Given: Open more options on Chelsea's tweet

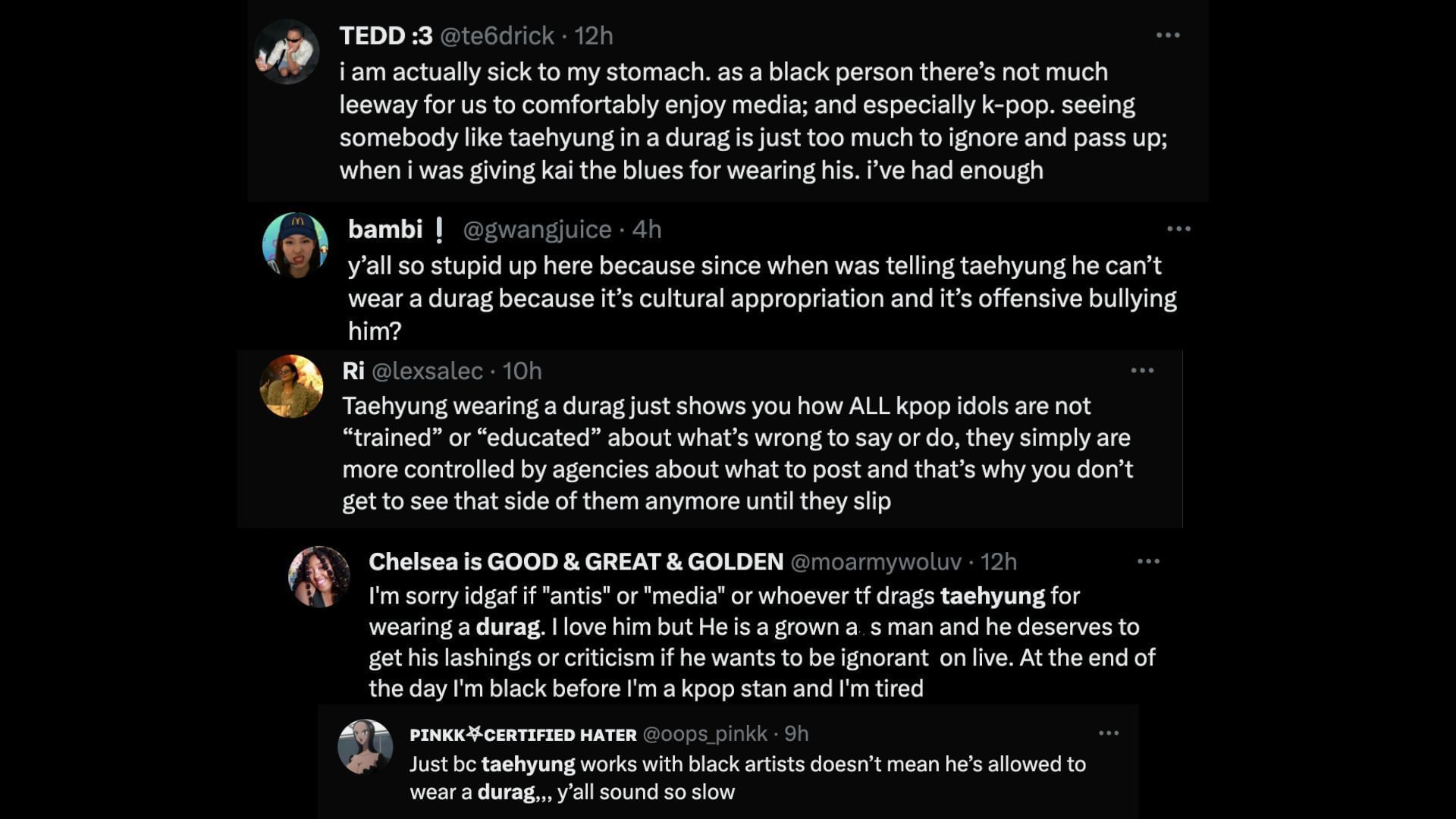Looking at the screenshot, I should point(1148,562).
